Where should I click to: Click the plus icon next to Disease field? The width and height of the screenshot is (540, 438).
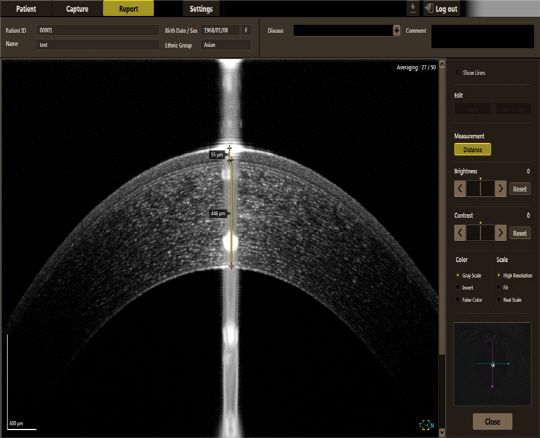point(397,31)
